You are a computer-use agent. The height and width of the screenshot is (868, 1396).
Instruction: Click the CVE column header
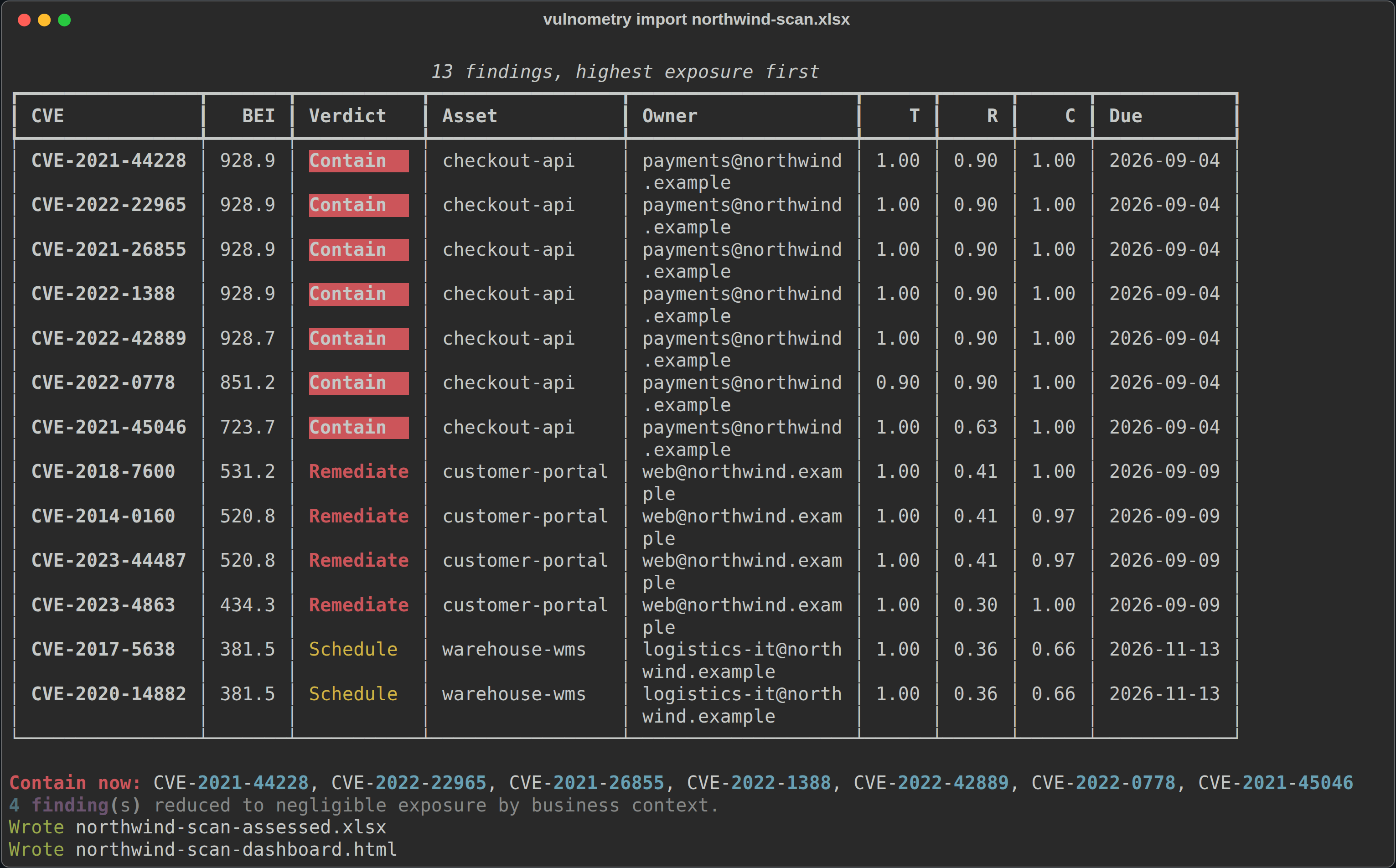(x=48, y=116)
